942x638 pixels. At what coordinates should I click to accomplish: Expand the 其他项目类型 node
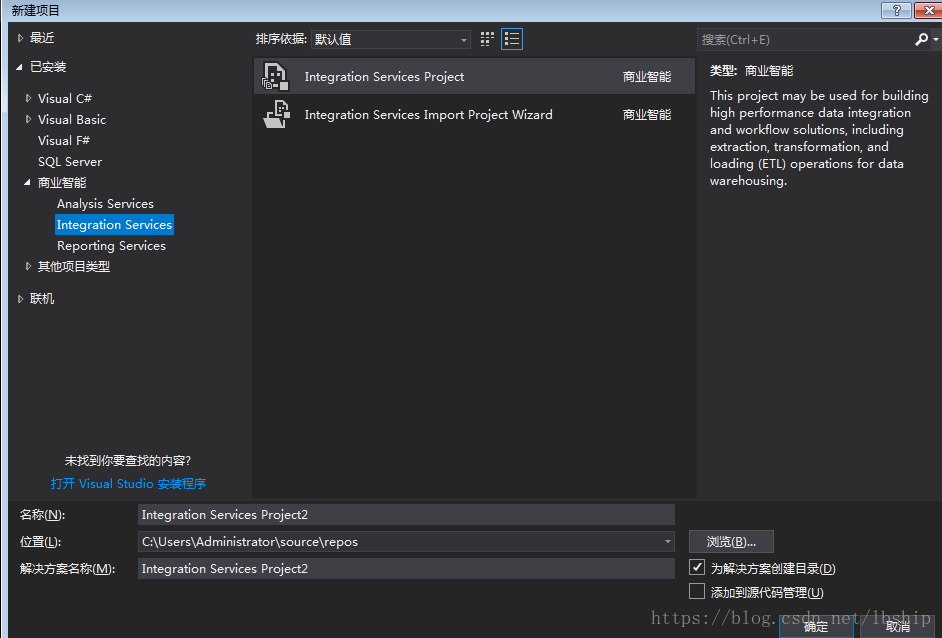tap(28, 266)
